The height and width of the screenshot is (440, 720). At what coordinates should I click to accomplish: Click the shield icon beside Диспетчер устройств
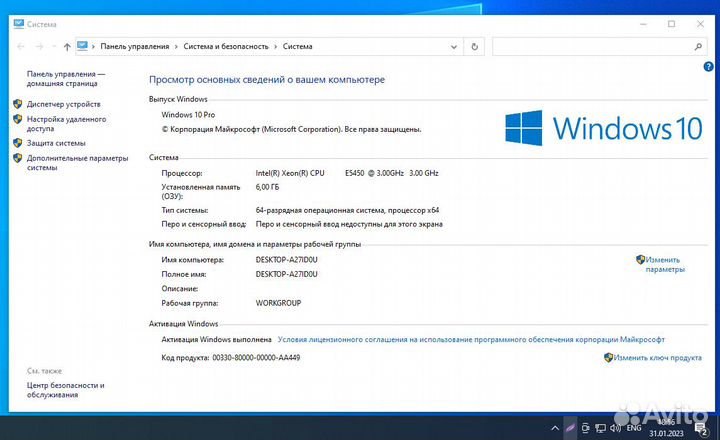[x=18, y=104]
